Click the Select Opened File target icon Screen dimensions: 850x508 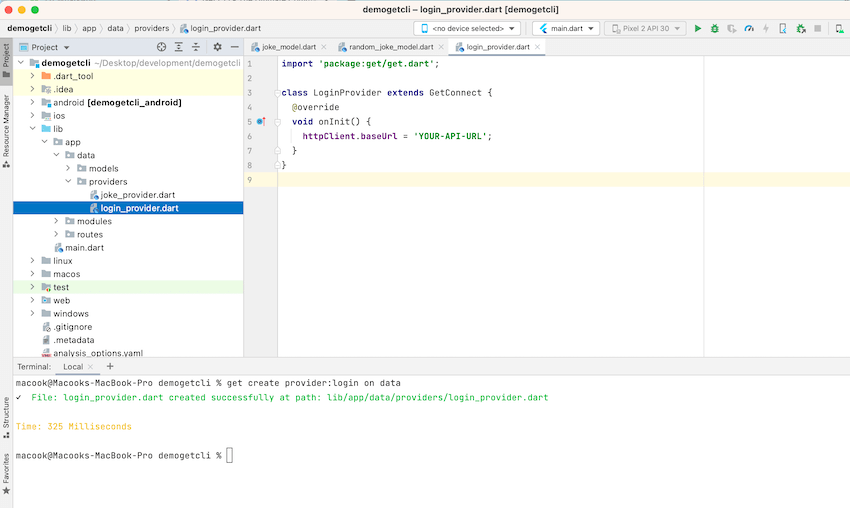162,47
